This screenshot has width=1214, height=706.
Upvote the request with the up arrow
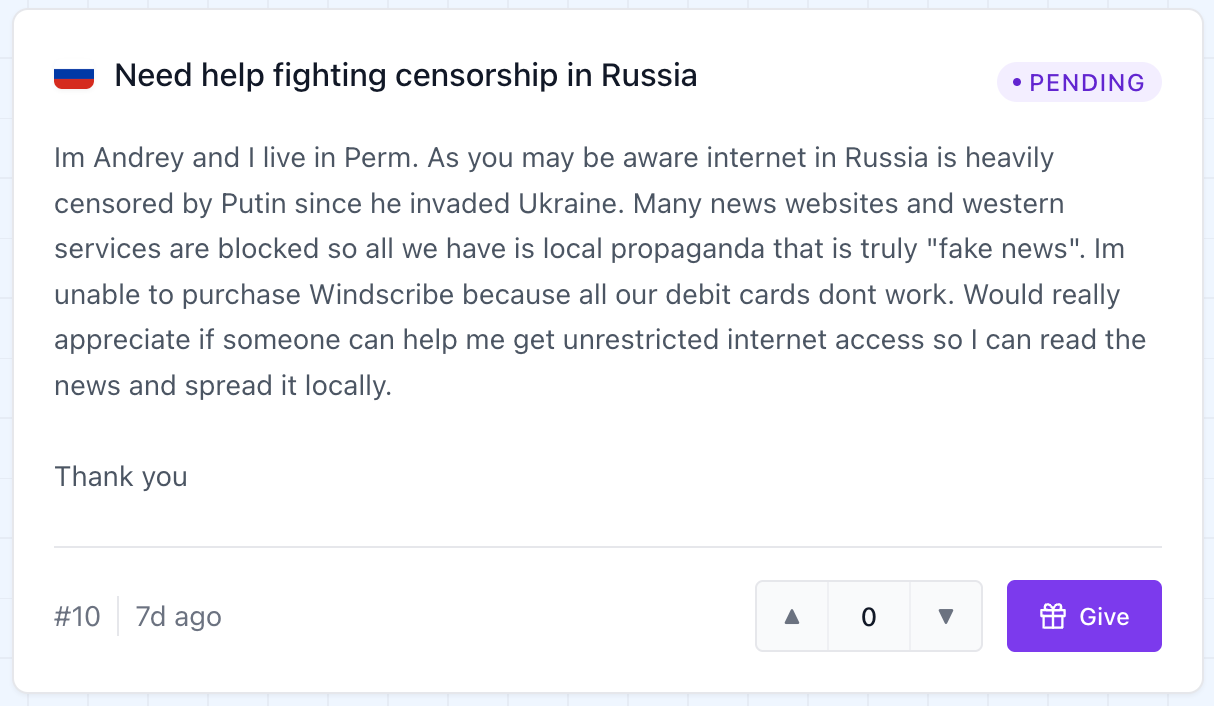click(x=792, y=616)
